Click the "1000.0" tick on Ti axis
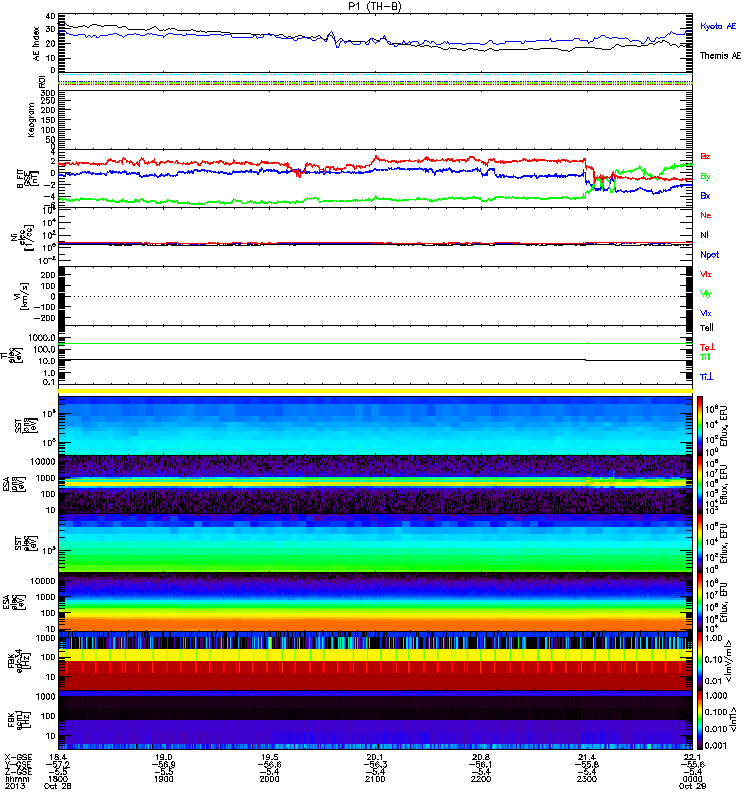 pyautogui.click(x=42, y=338)
